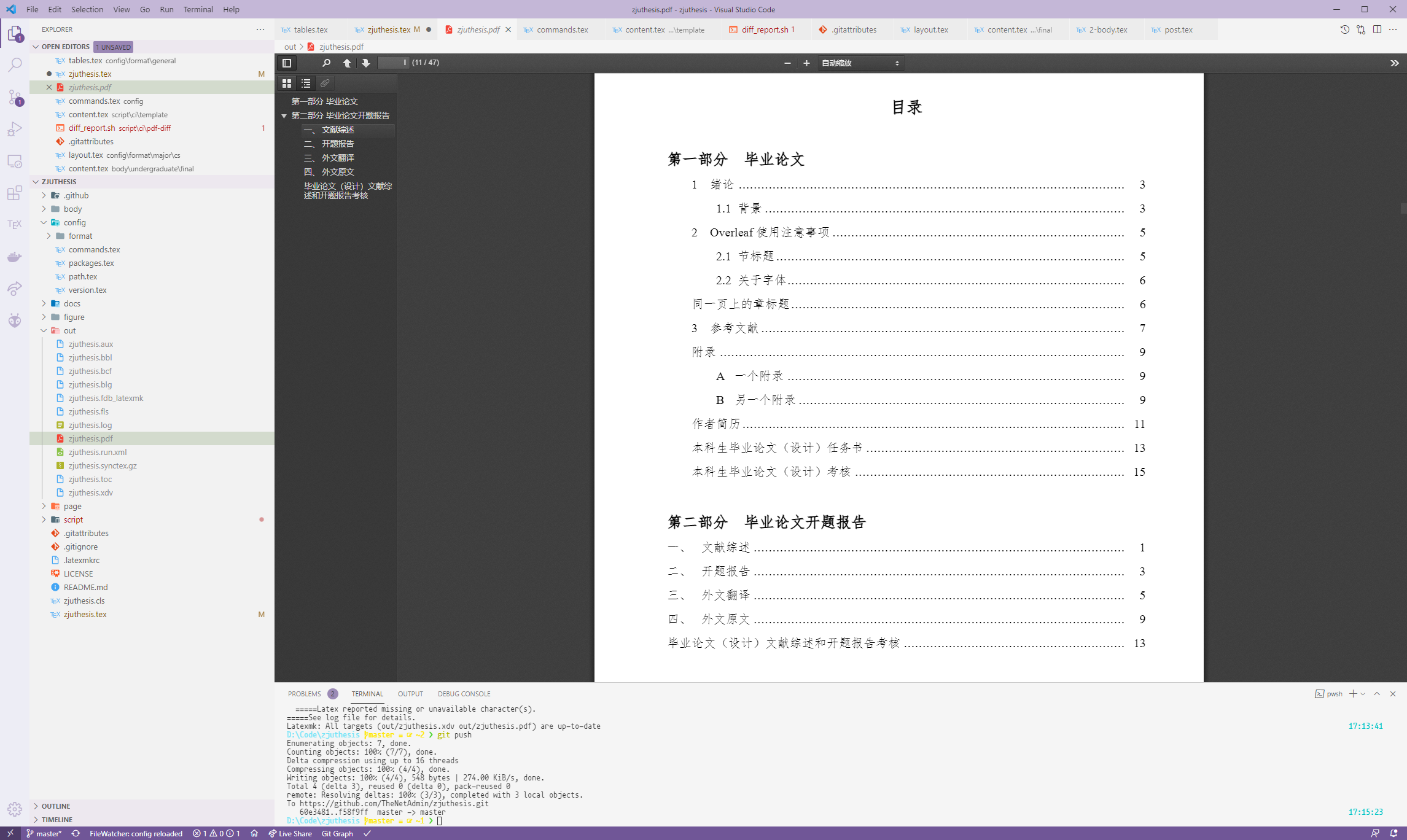Select the DEBUG CONSOLE panel tab

[464, 694]
